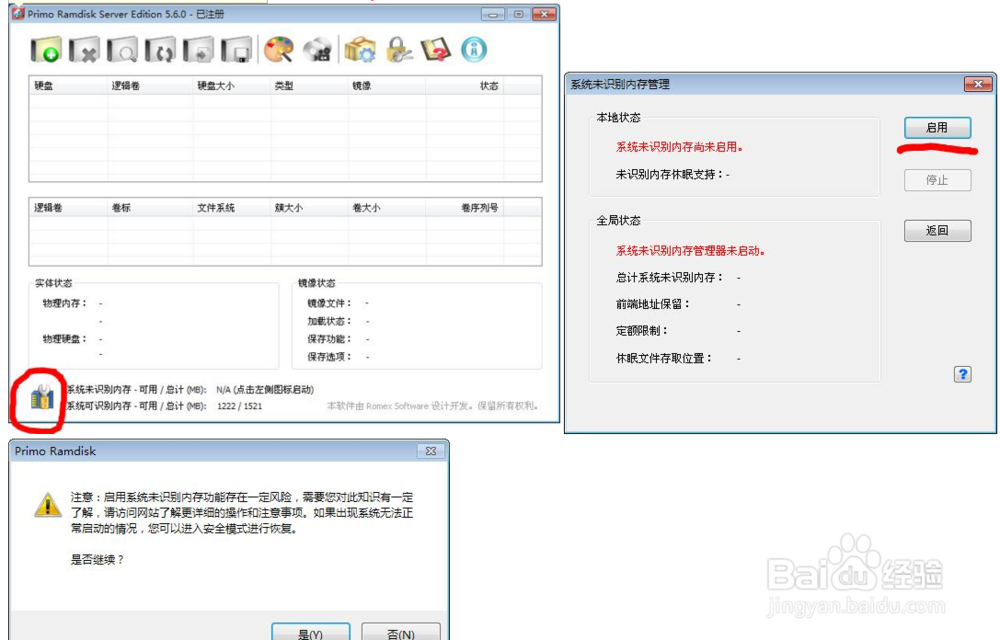The height and width of the screenshot is (640, 1000).
Task: Close the 系统未识别内存管理 dialog
Action: coord(978,84)
